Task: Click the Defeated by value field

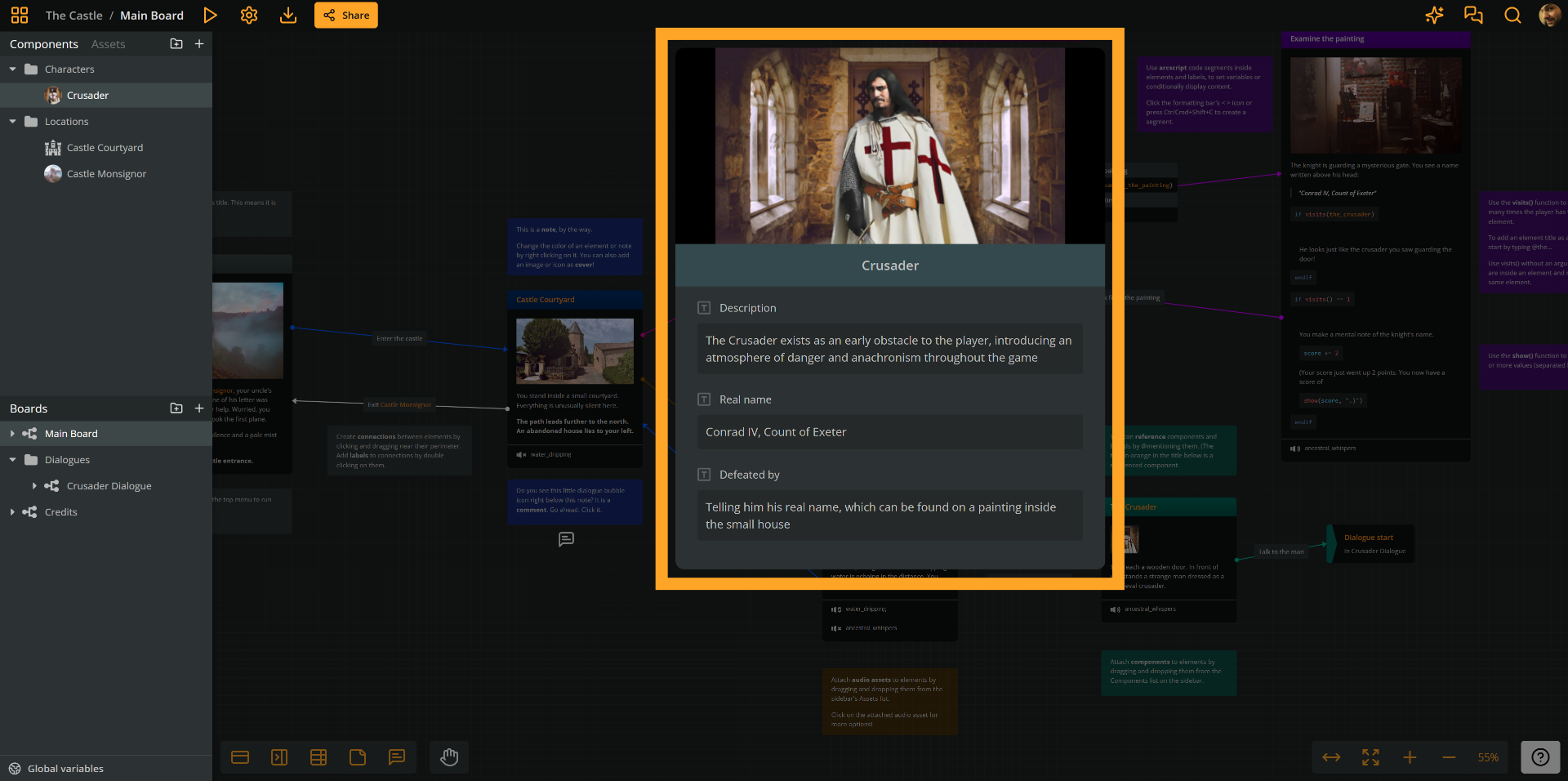Action: [890, 515]
